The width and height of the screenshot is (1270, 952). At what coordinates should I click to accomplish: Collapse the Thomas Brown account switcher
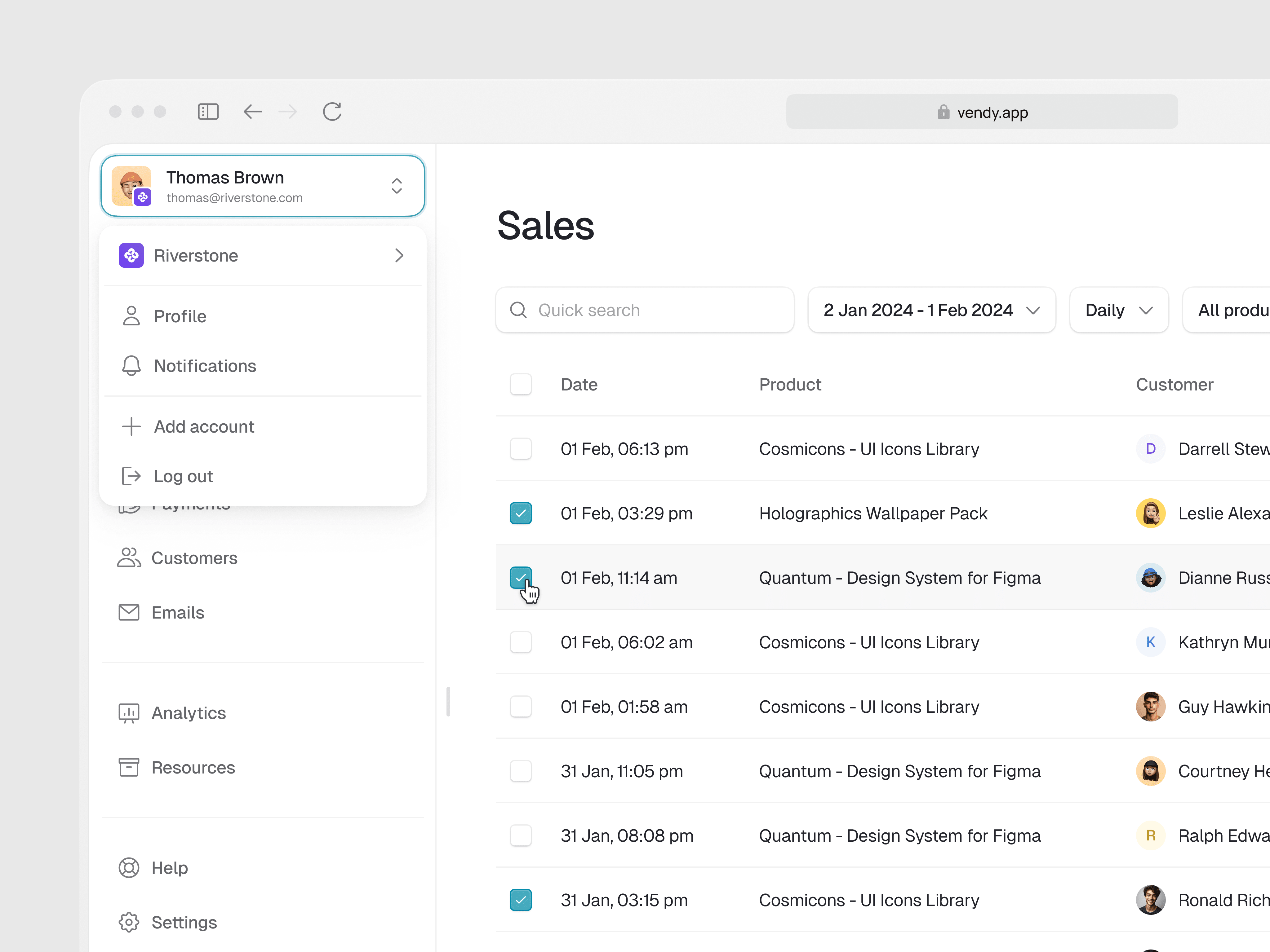(x=396, y=186)
